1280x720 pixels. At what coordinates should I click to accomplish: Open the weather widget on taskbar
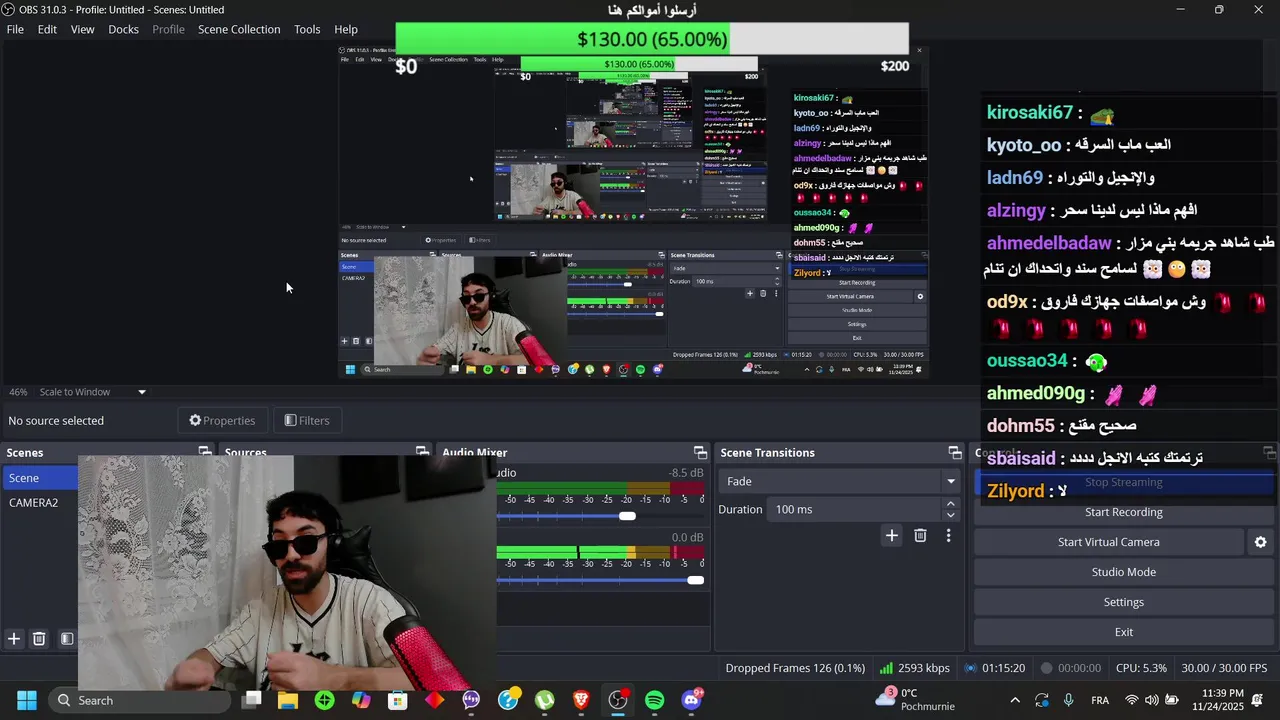(x=915, y=699)
